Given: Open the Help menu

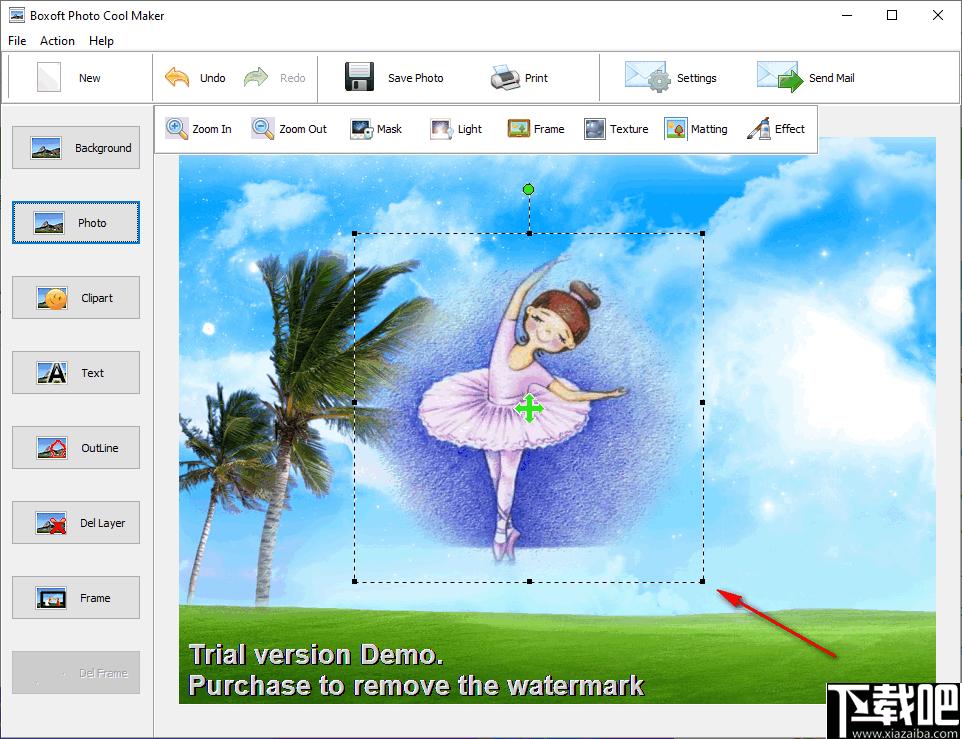Looking at the screenshot, I should click(x=101, y=41).
